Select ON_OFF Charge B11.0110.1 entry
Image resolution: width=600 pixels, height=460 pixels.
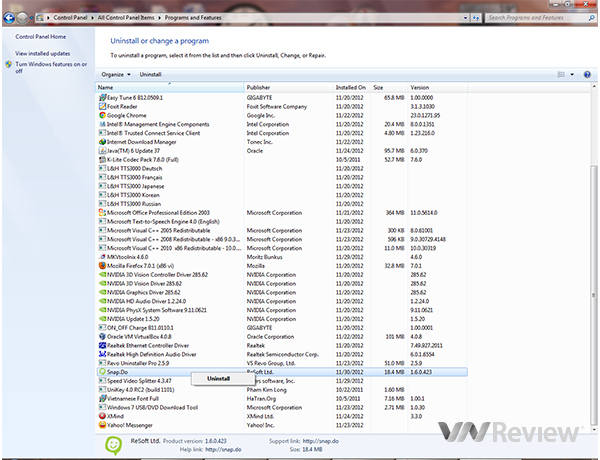click(282, 328)
